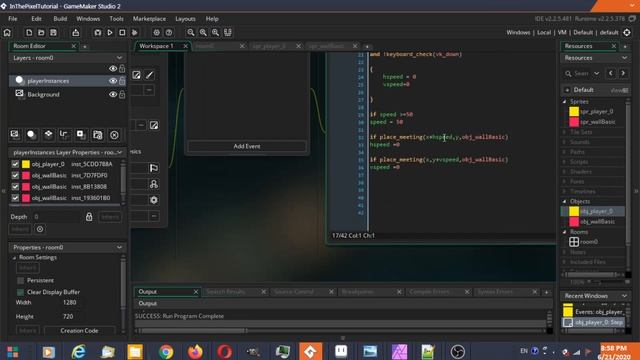
Task: Start the debugger from the toolbar
Action: pos(98,33)
